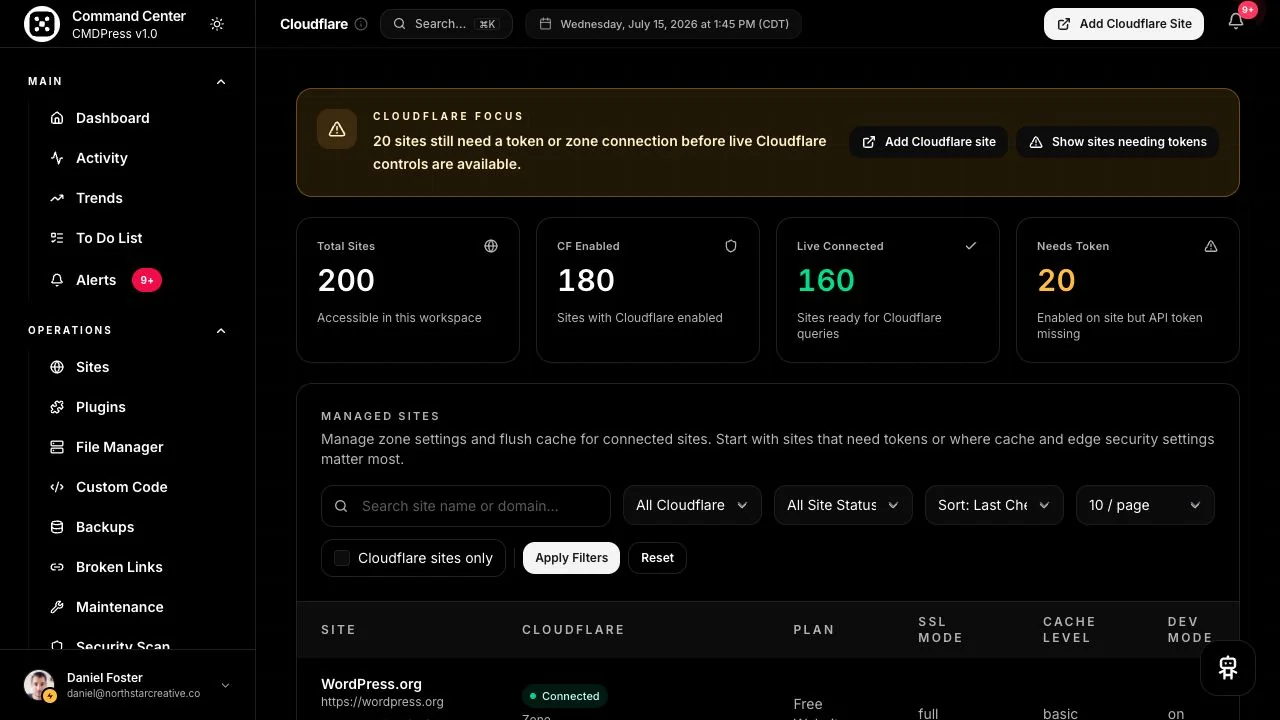Click the warning icon on Needs Token card
This screenshot has height=720, width=1280.
point(1211,246)
